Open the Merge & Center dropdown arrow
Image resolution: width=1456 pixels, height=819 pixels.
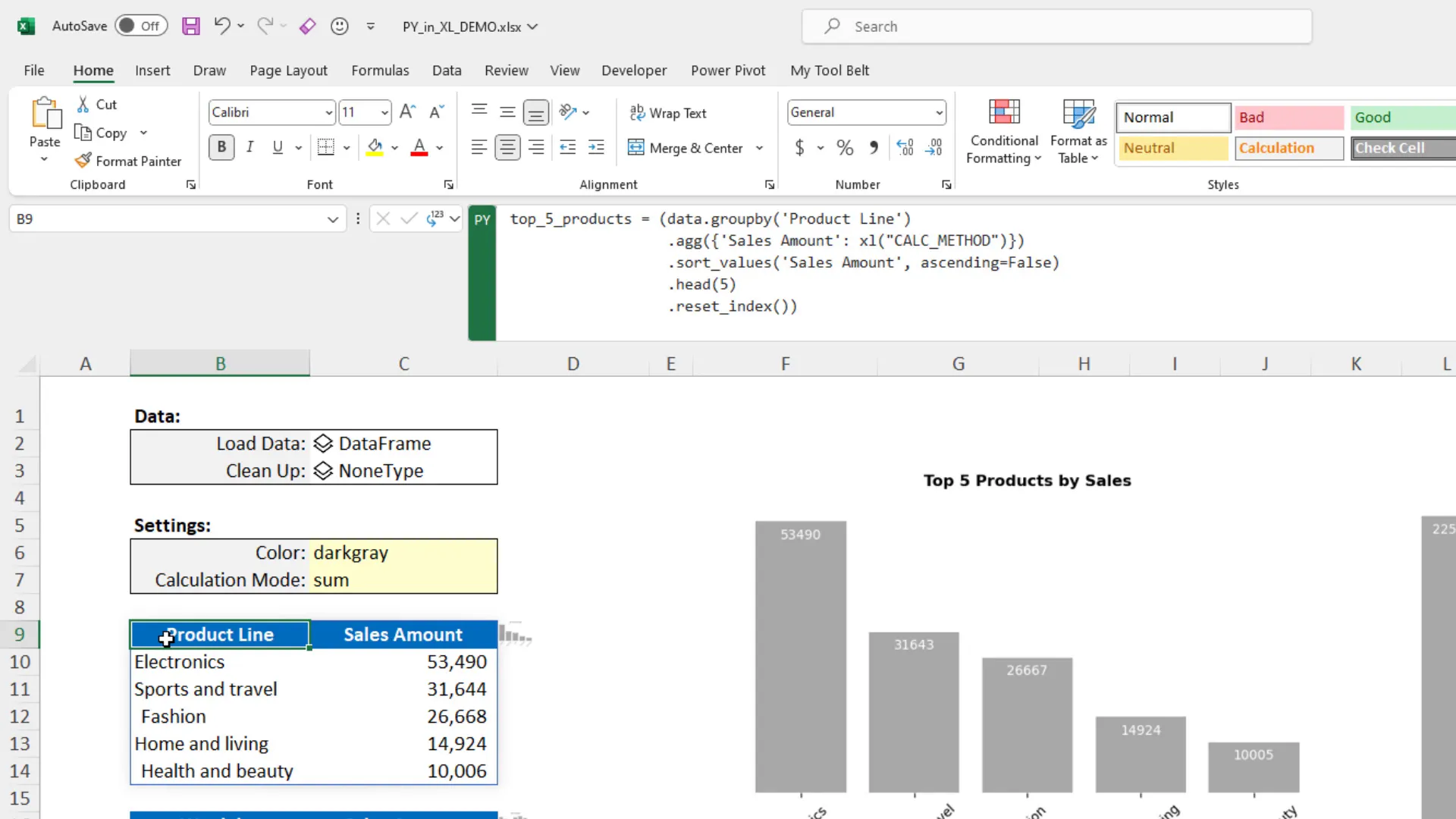point(759,148)
